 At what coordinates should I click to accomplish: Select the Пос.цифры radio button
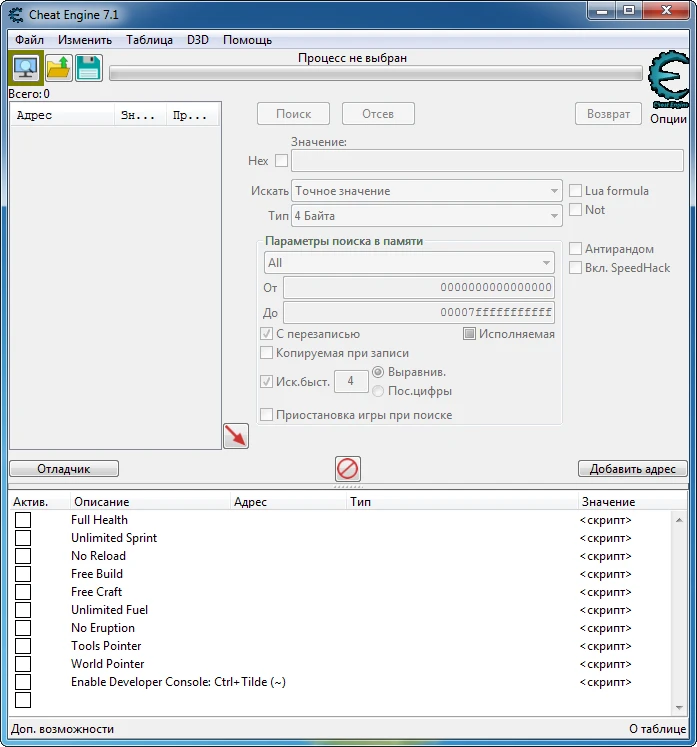(378, 391)
